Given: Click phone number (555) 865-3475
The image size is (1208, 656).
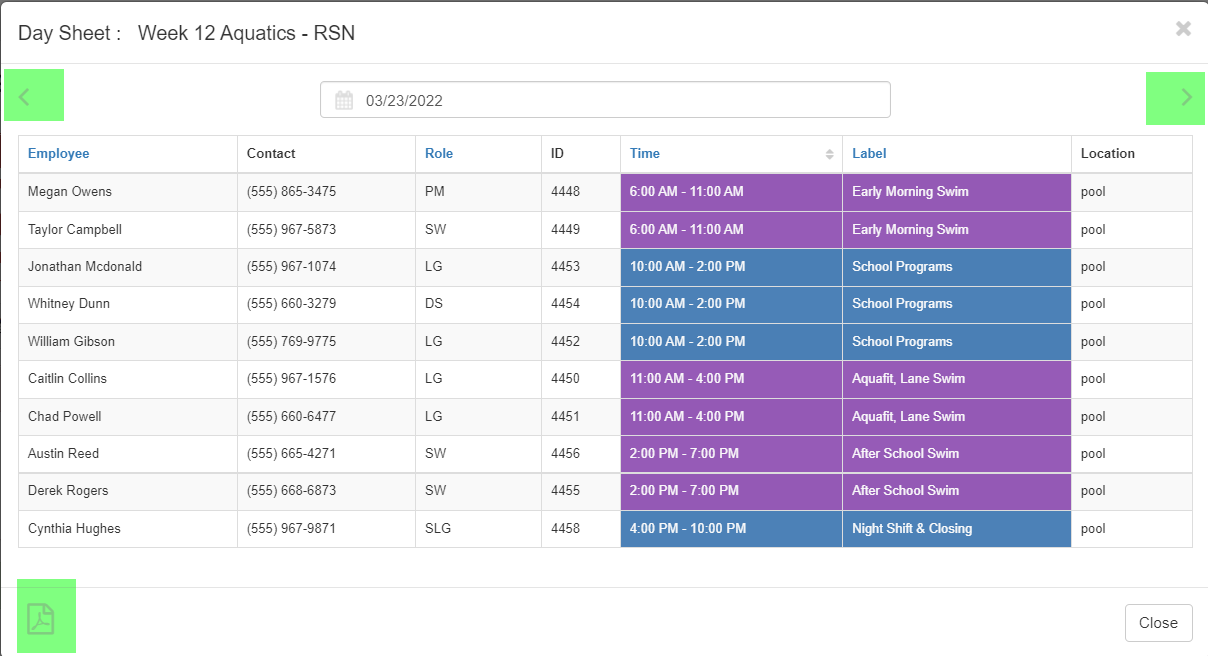Looking at the screenshot, I should (x=291, y=191).
